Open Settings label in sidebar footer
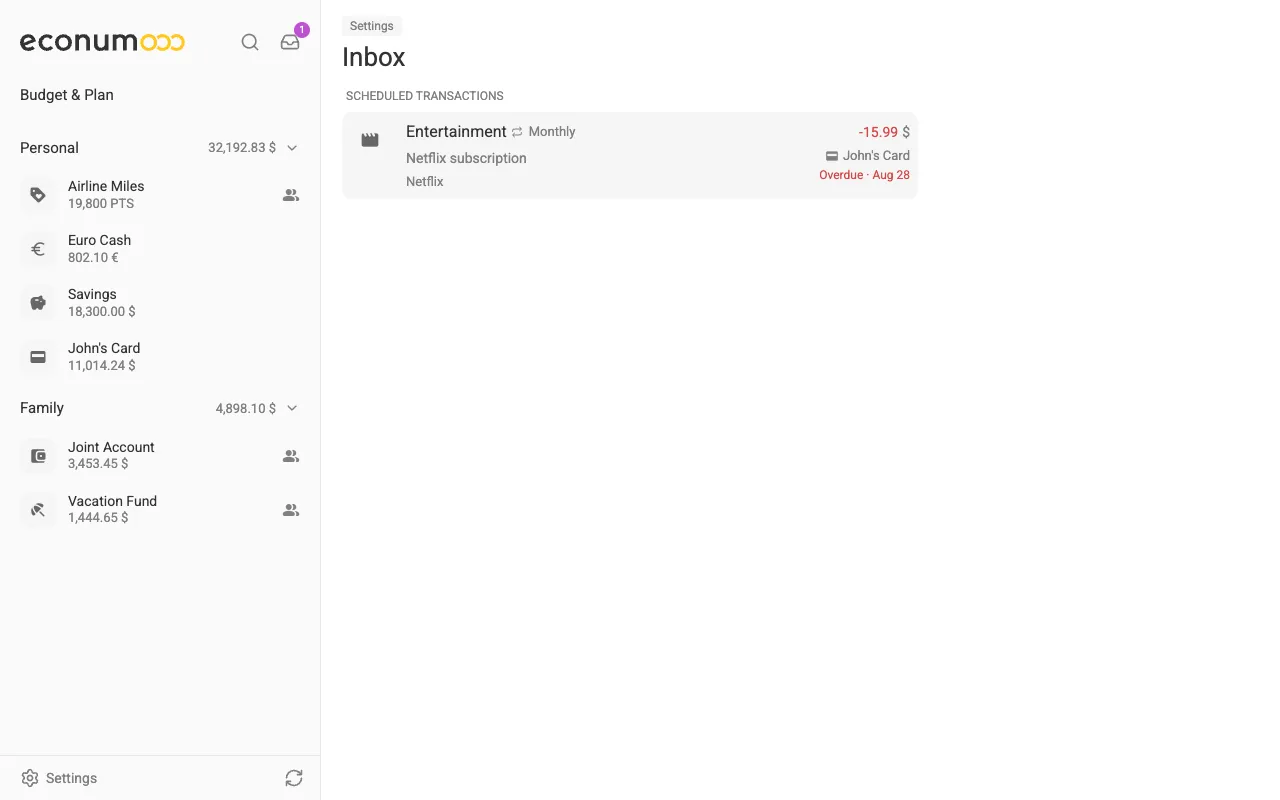This screenshot has width=1280, height=800. pyautogui.click(x=72, y=778)
